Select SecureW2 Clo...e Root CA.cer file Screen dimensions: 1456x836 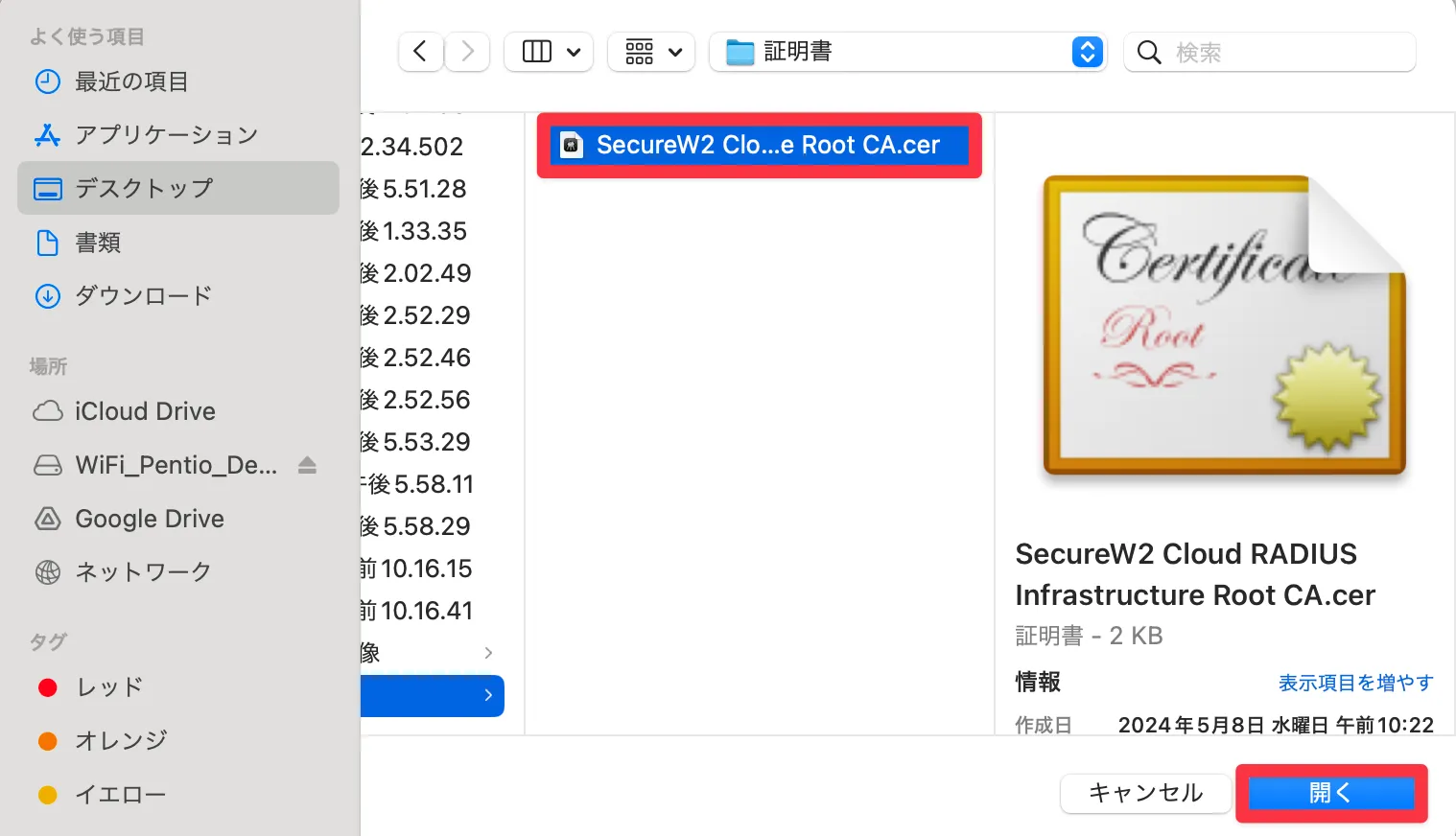coord(759,145)
